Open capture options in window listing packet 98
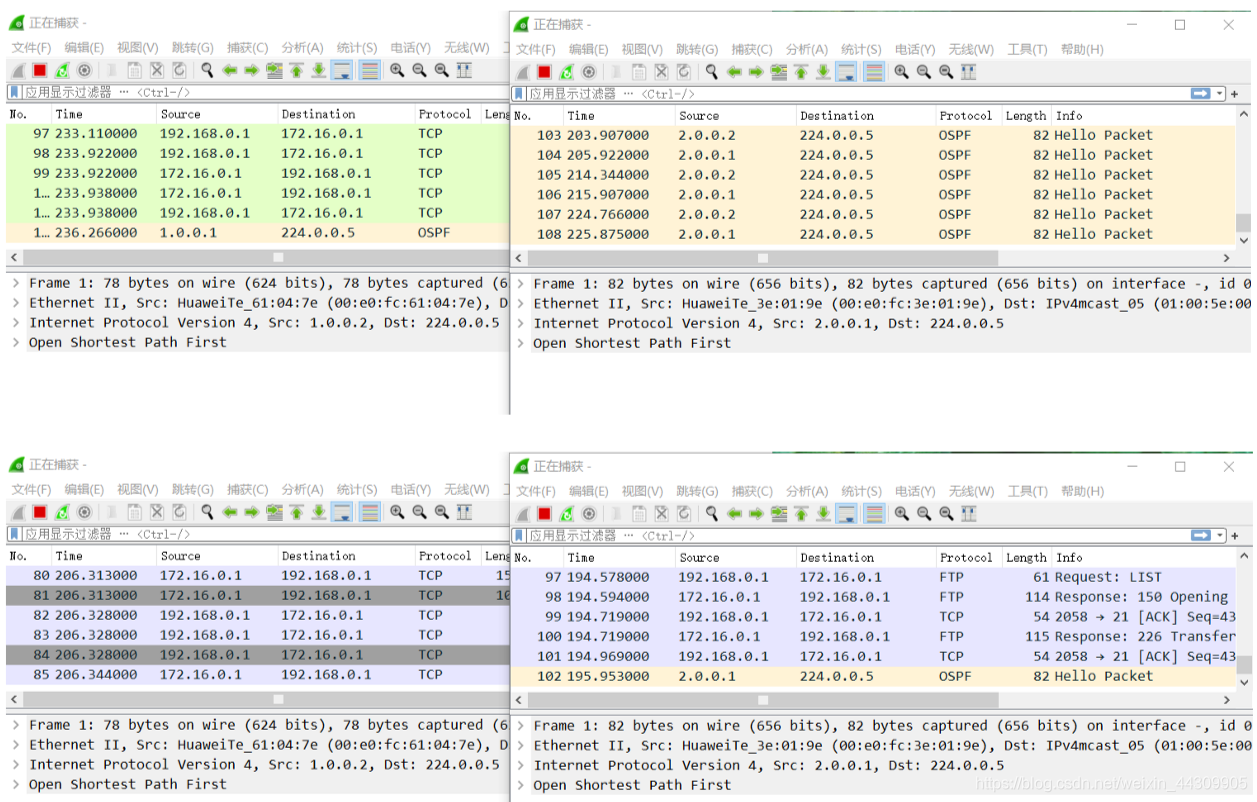 (x=84, y=70)
